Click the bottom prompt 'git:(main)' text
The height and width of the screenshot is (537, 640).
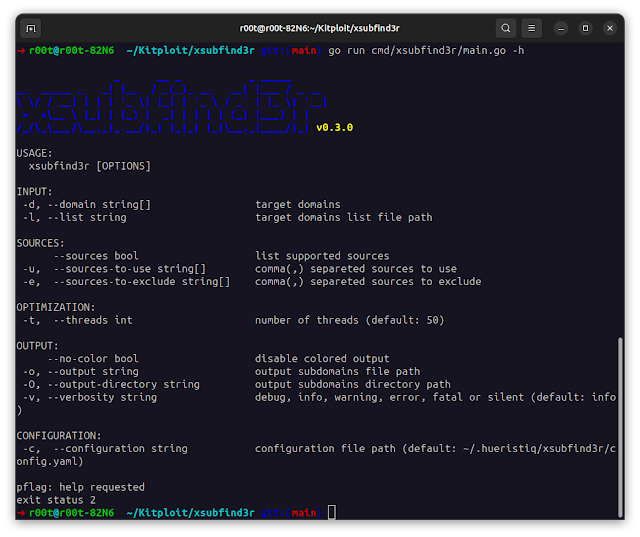tap(291, 513)
